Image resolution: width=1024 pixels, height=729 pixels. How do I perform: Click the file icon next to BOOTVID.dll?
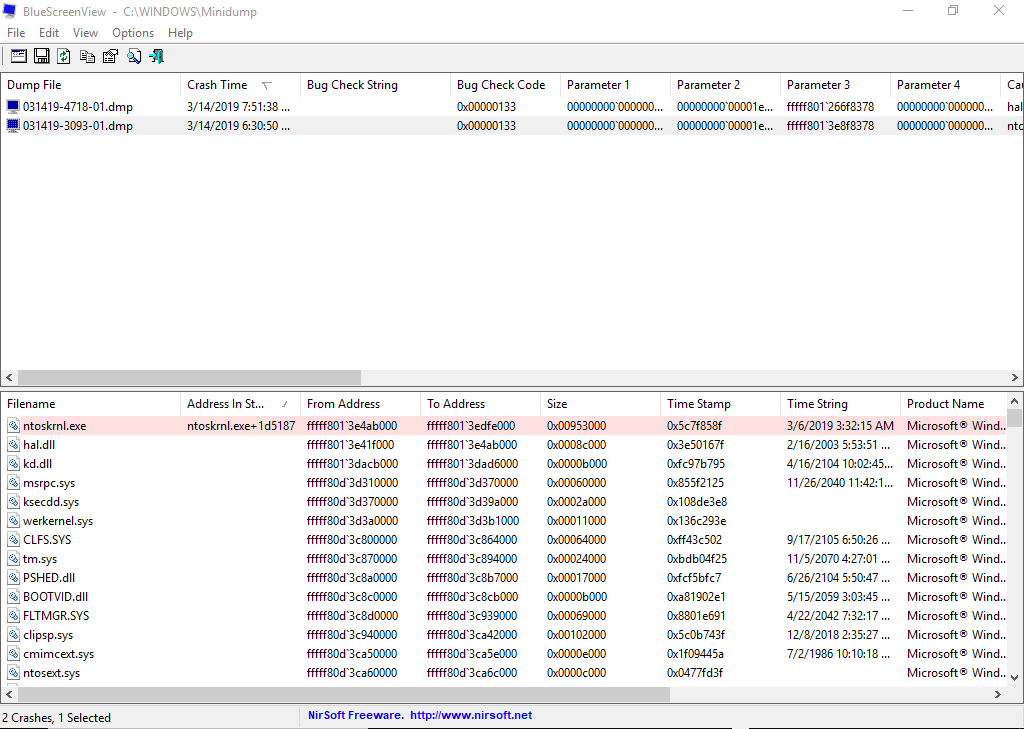pos(13,596)
